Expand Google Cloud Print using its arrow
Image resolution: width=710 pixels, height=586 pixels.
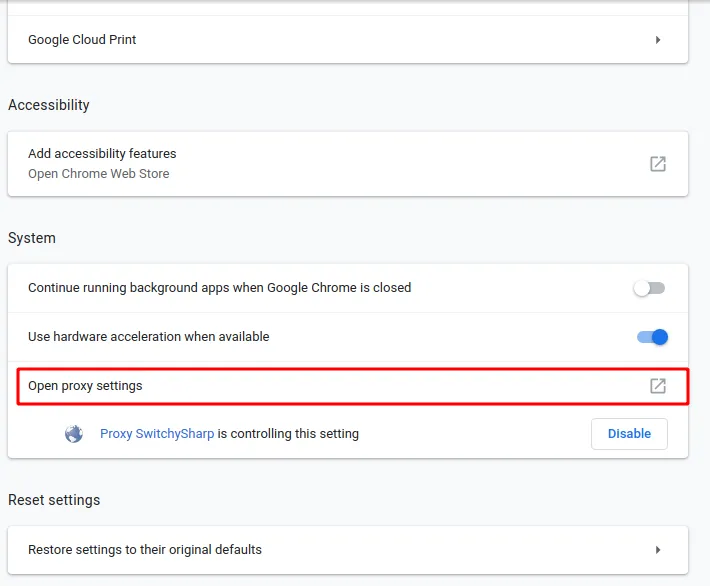[658, 40]
